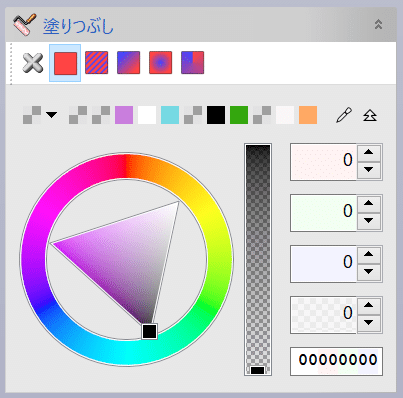Select the corner mesh gradient fill type
403x398 pixels.
193,62
